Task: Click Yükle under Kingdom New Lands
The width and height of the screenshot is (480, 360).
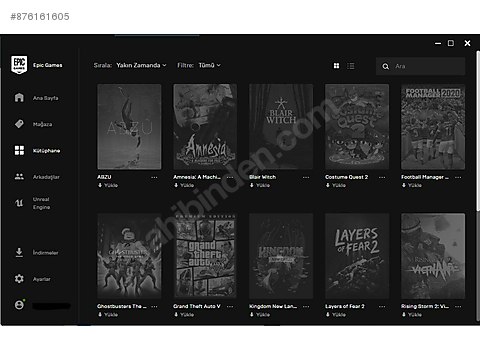Action: pos(260,314)
